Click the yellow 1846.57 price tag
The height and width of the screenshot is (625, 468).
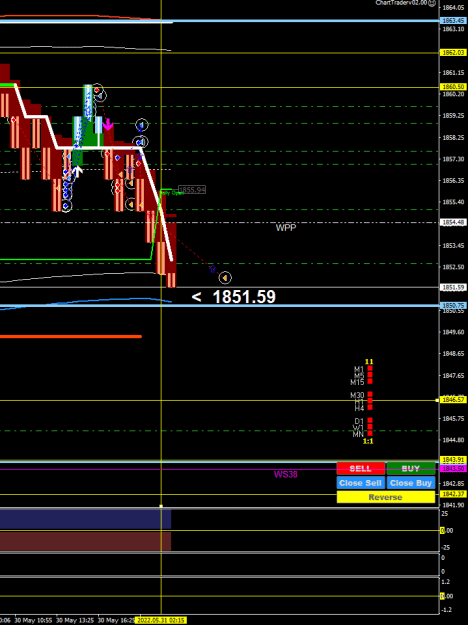pyautogui.click(x=452, y=399)
